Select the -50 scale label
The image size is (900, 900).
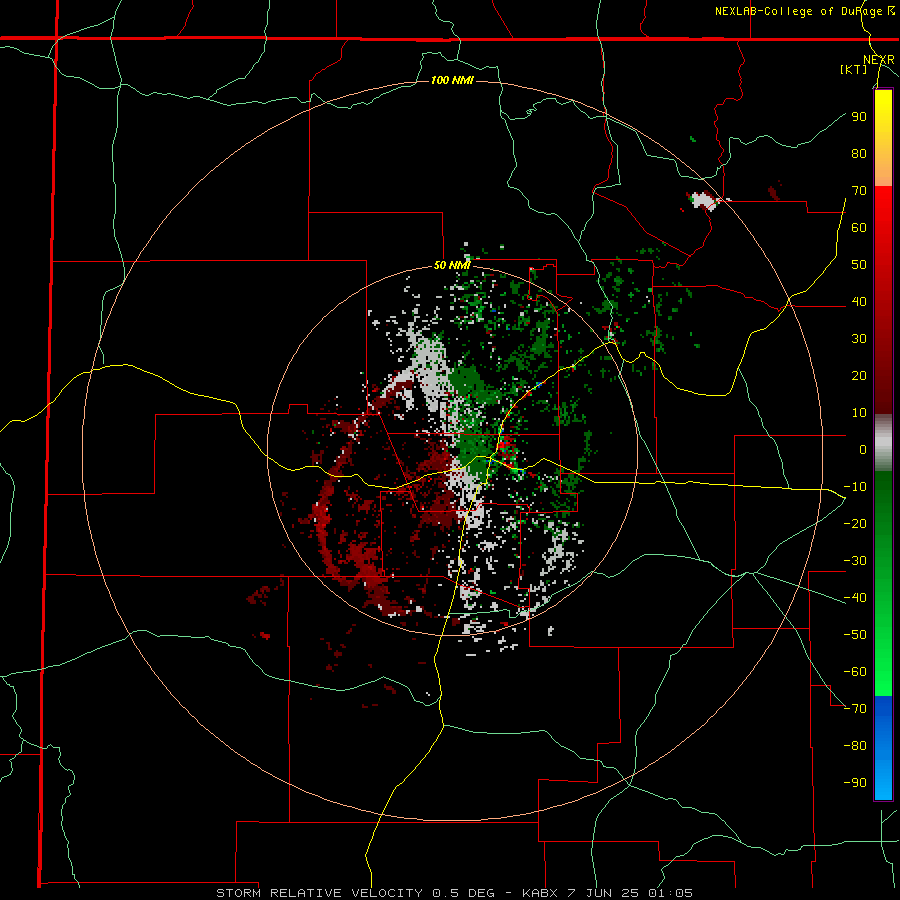855,635
